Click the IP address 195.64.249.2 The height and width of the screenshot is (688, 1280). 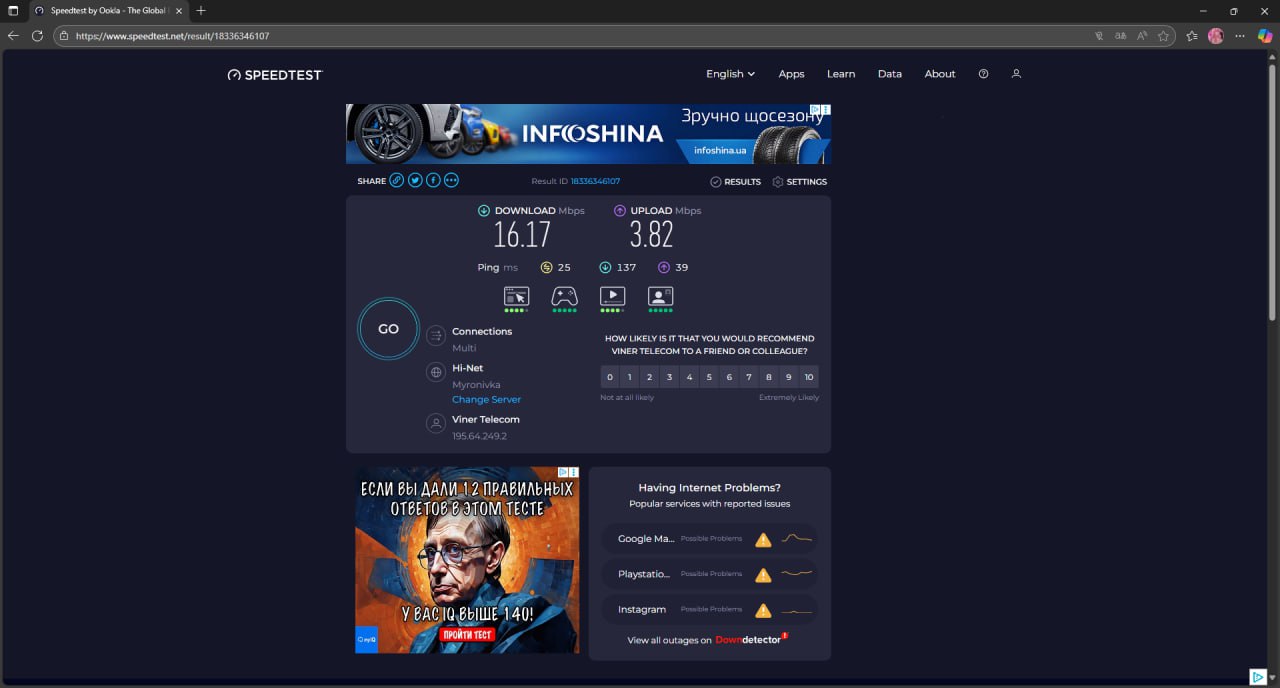(x=479, y=436)
